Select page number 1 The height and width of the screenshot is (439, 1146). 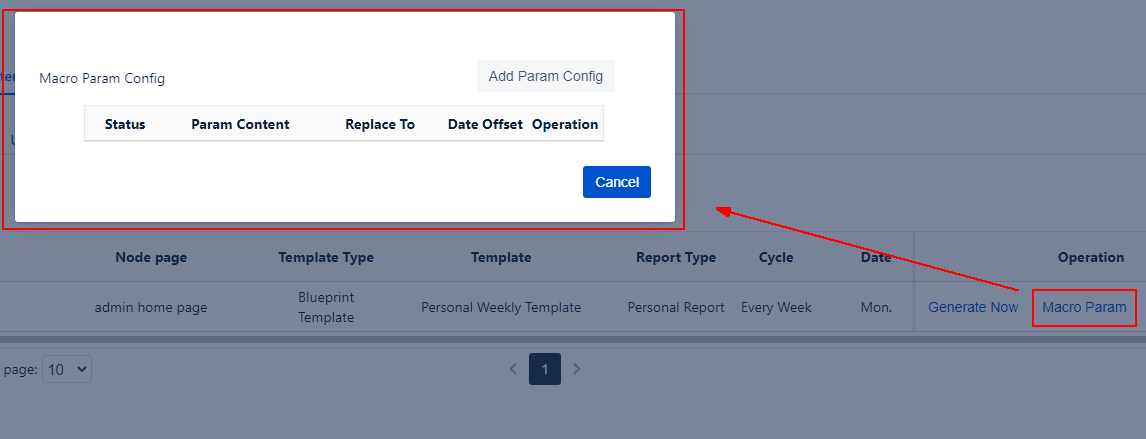545,369
